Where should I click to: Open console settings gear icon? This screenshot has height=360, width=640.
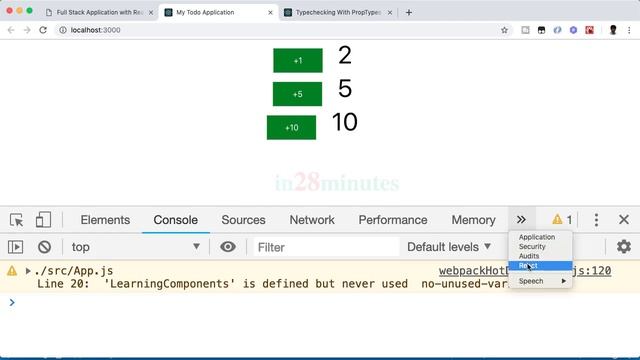pos(624,247)
